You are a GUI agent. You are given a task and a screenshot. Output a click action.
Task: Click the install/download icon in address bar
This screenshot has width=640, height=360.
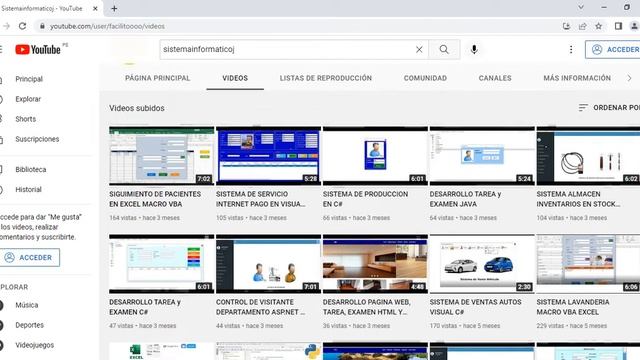(566, 26)
